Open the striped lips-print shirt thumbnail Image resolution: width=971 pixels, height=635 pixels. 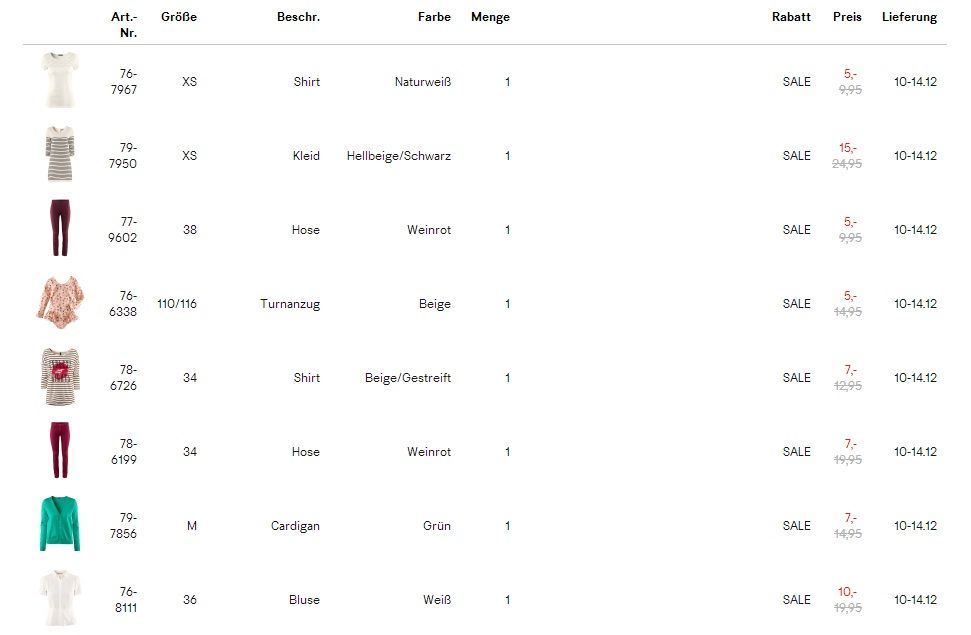pyautogui.click(x=60, y=377)
